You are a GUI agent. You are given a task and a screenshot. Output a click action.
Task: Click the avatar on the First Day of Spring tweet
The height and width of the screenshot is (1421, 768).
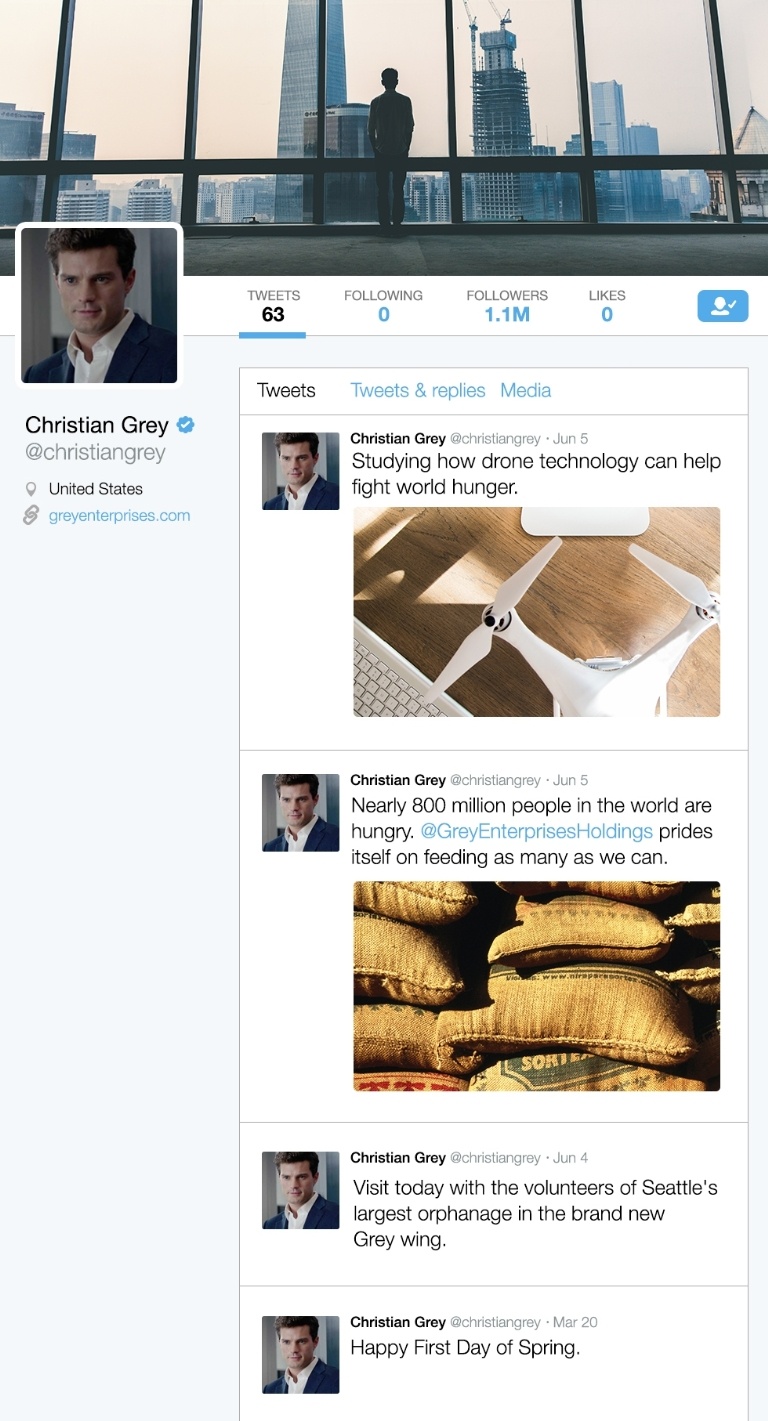click(x=301, y=1355)
